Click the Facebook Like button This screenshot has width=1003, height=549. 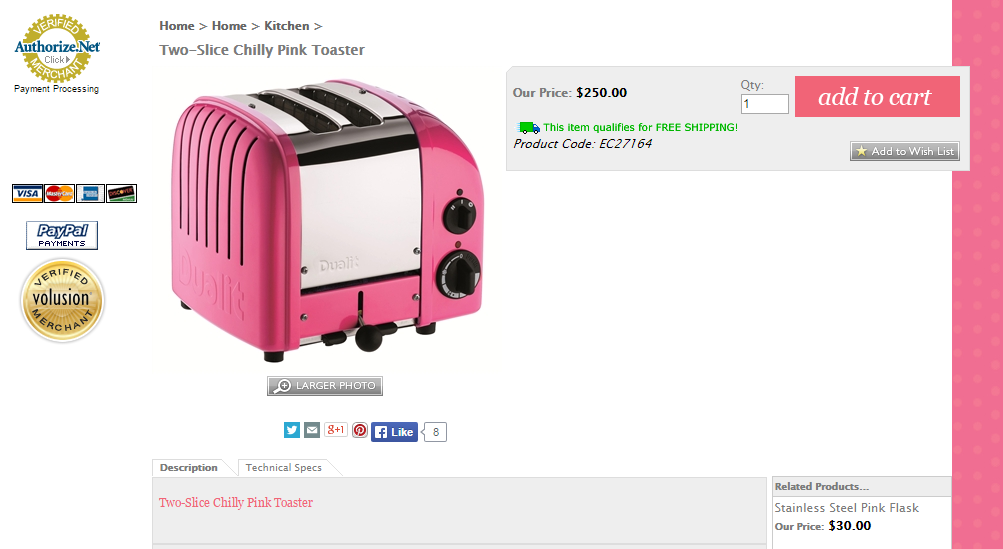394,432
